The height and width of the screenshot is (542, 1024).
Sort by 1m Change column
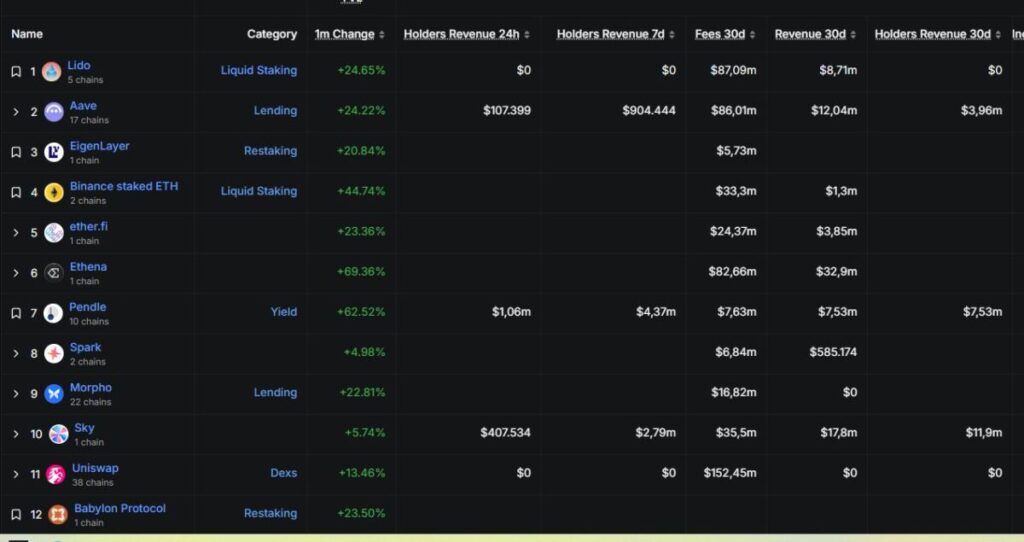pos(349,34)
